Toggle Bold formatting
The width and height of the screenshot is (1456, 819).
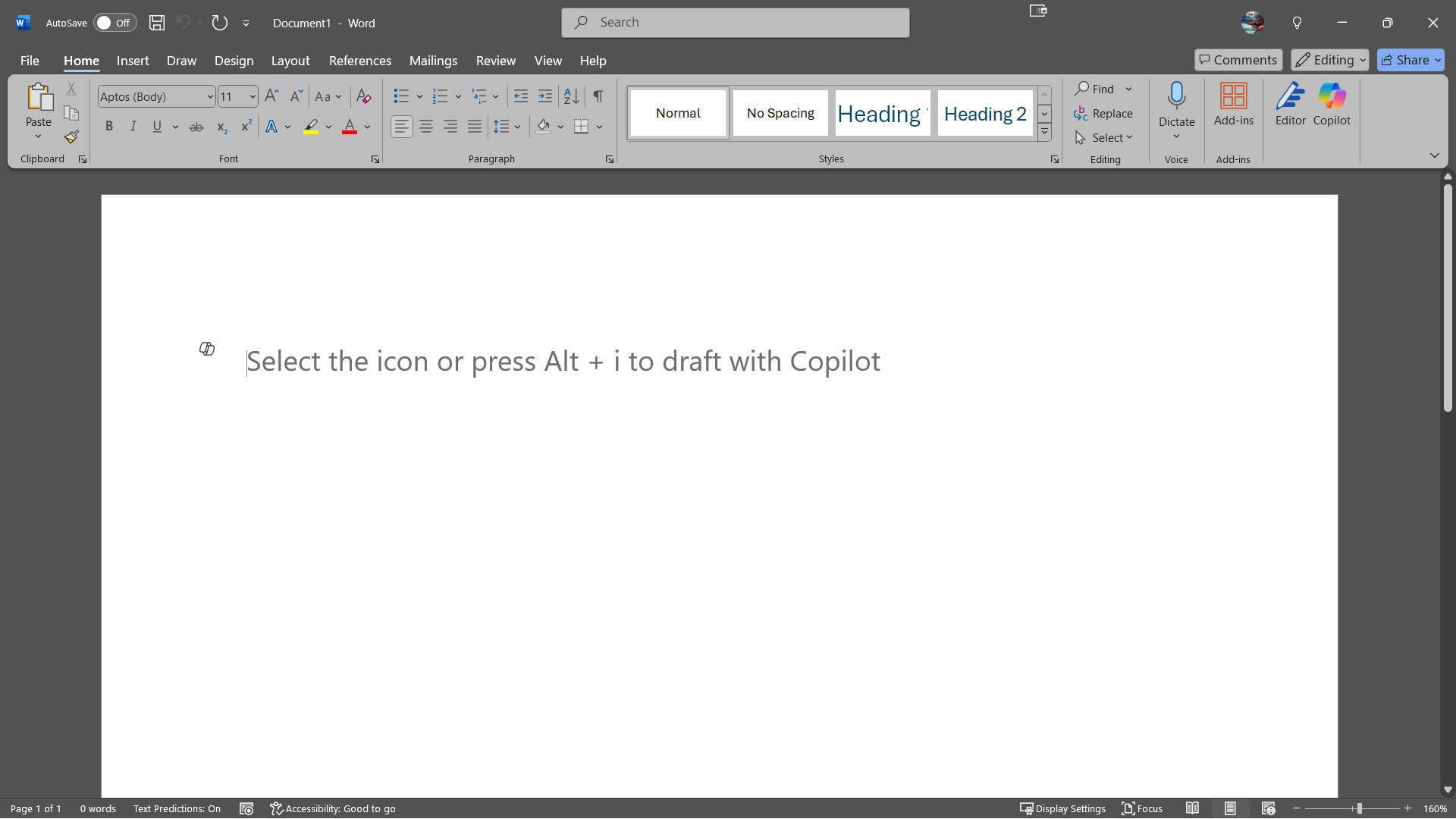(109, 127)
